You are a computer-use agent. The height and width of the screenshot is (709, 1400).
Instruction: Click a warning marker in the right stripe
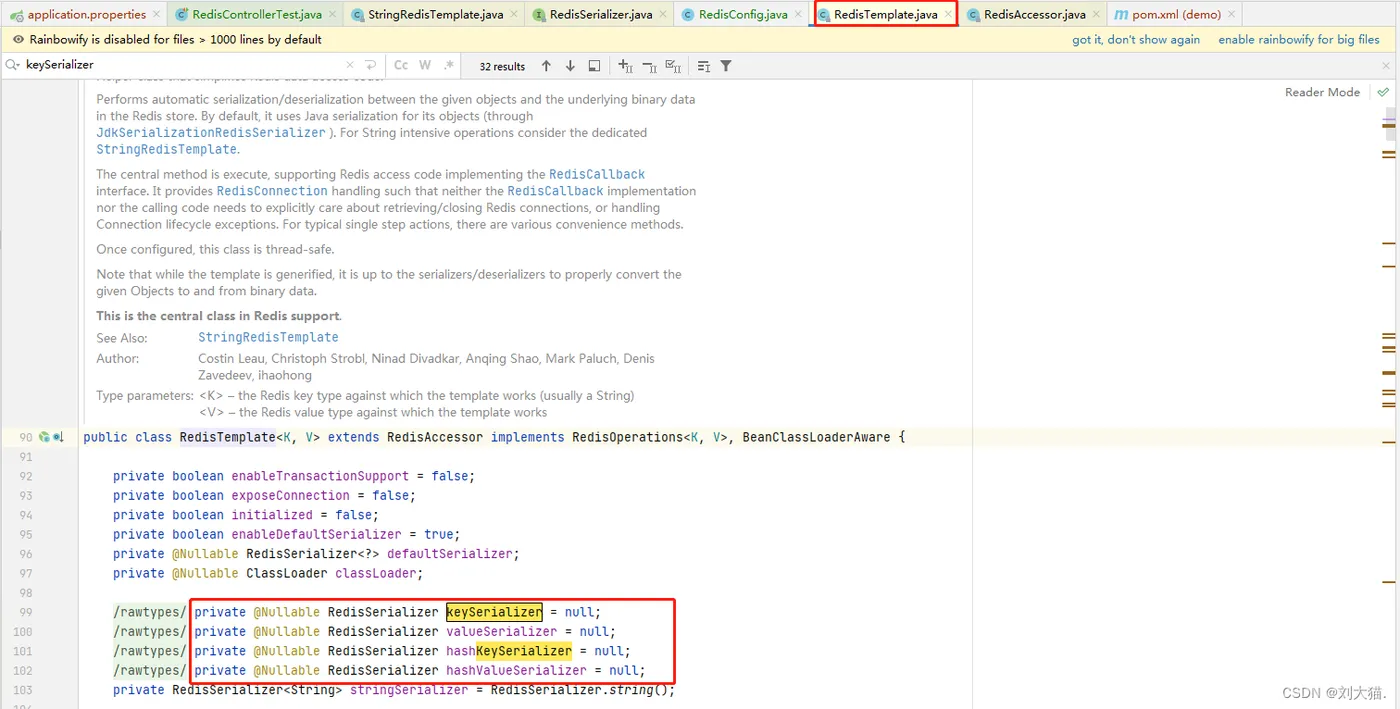pos(1388,155)
